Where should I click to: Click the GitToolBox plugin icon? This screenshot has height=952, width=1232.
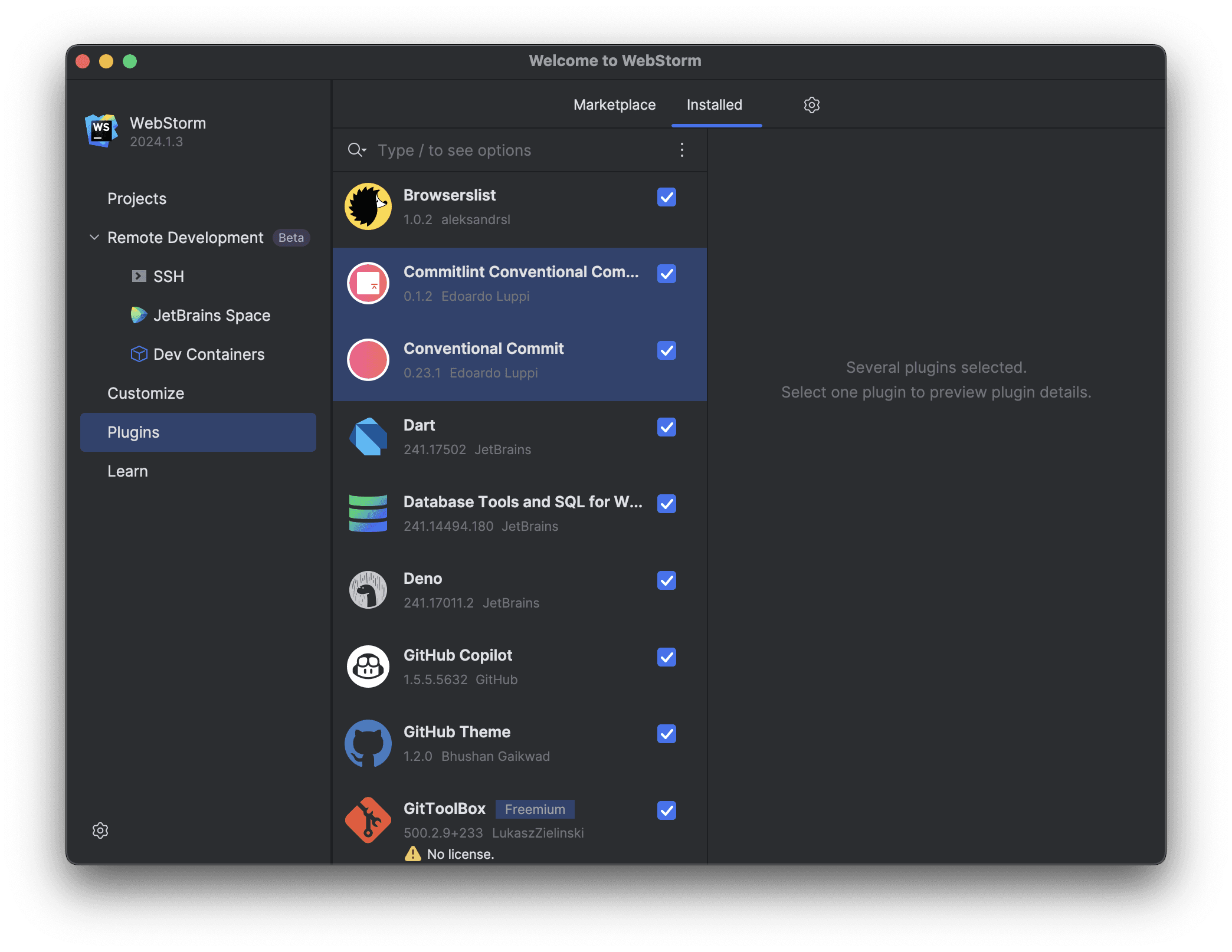[368, 820]
